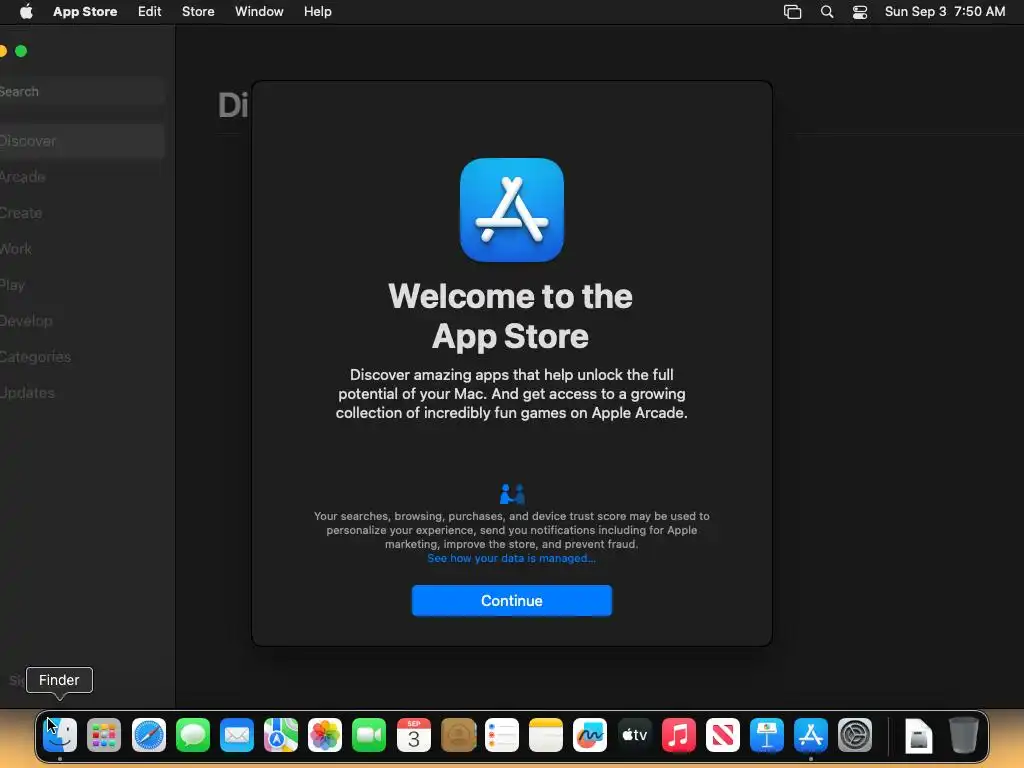Open Launchpad from the Dock
1024x768 pixels.
click(x=104, y=735)
